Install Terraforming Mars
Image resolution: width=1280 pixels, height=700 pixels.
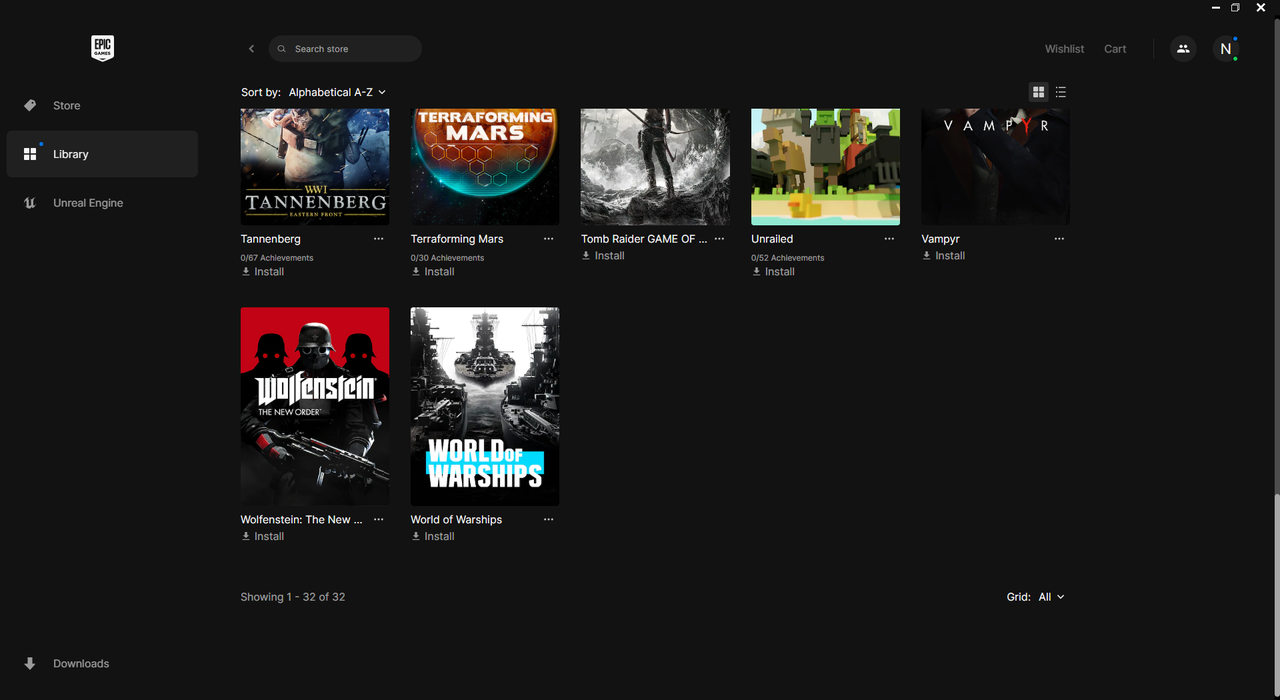433,272
